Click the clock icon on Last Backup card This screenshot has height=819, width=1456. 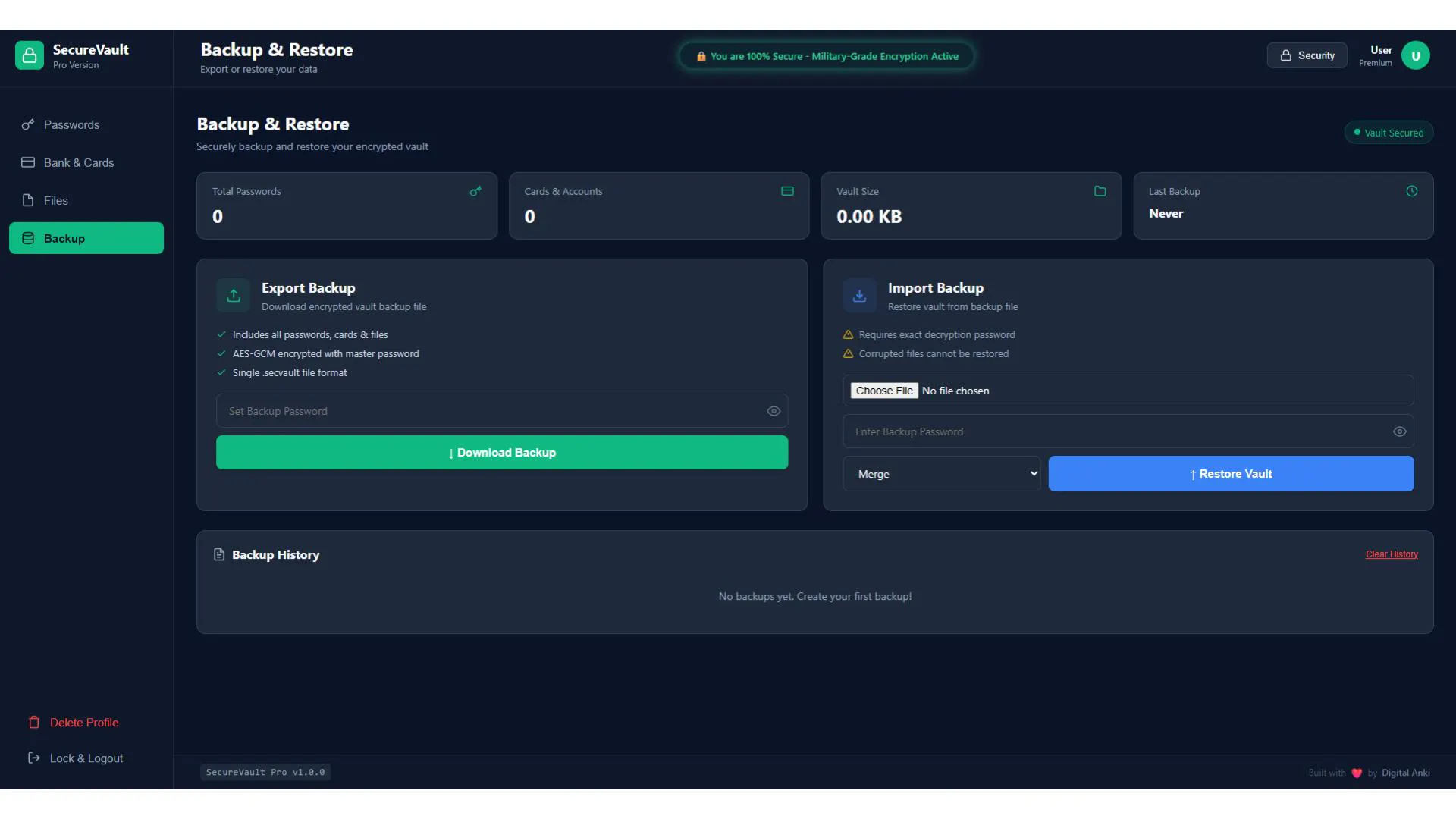(x=1412, y=191)
